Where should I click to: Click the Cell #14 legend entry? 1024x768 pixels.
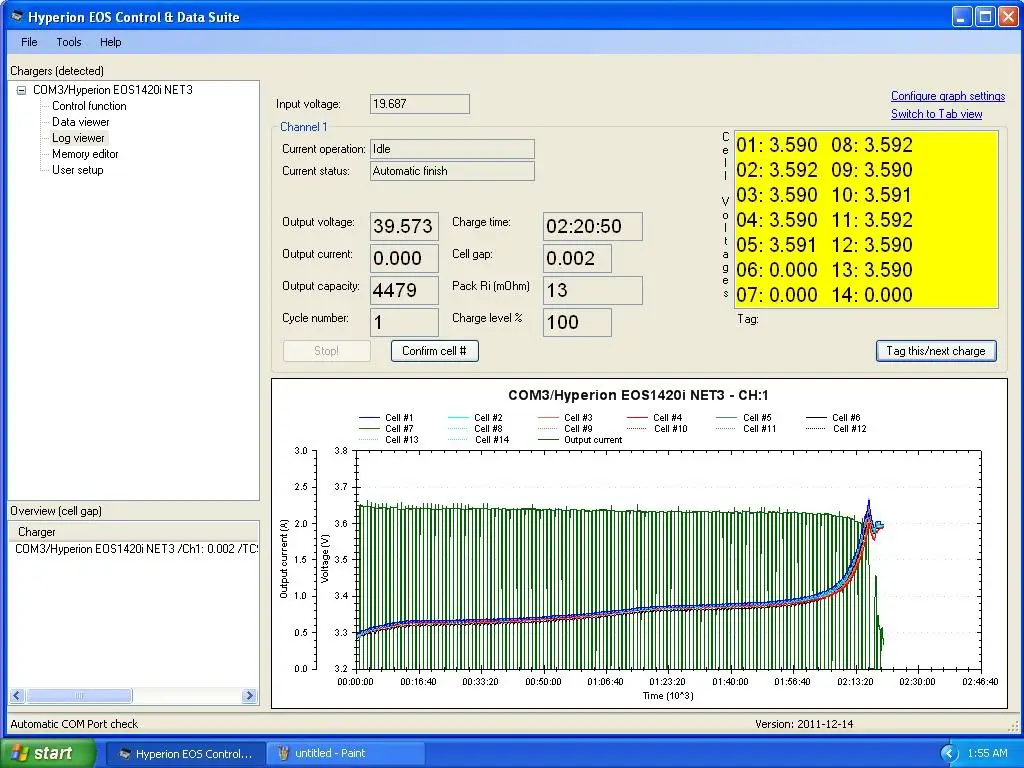479,440
